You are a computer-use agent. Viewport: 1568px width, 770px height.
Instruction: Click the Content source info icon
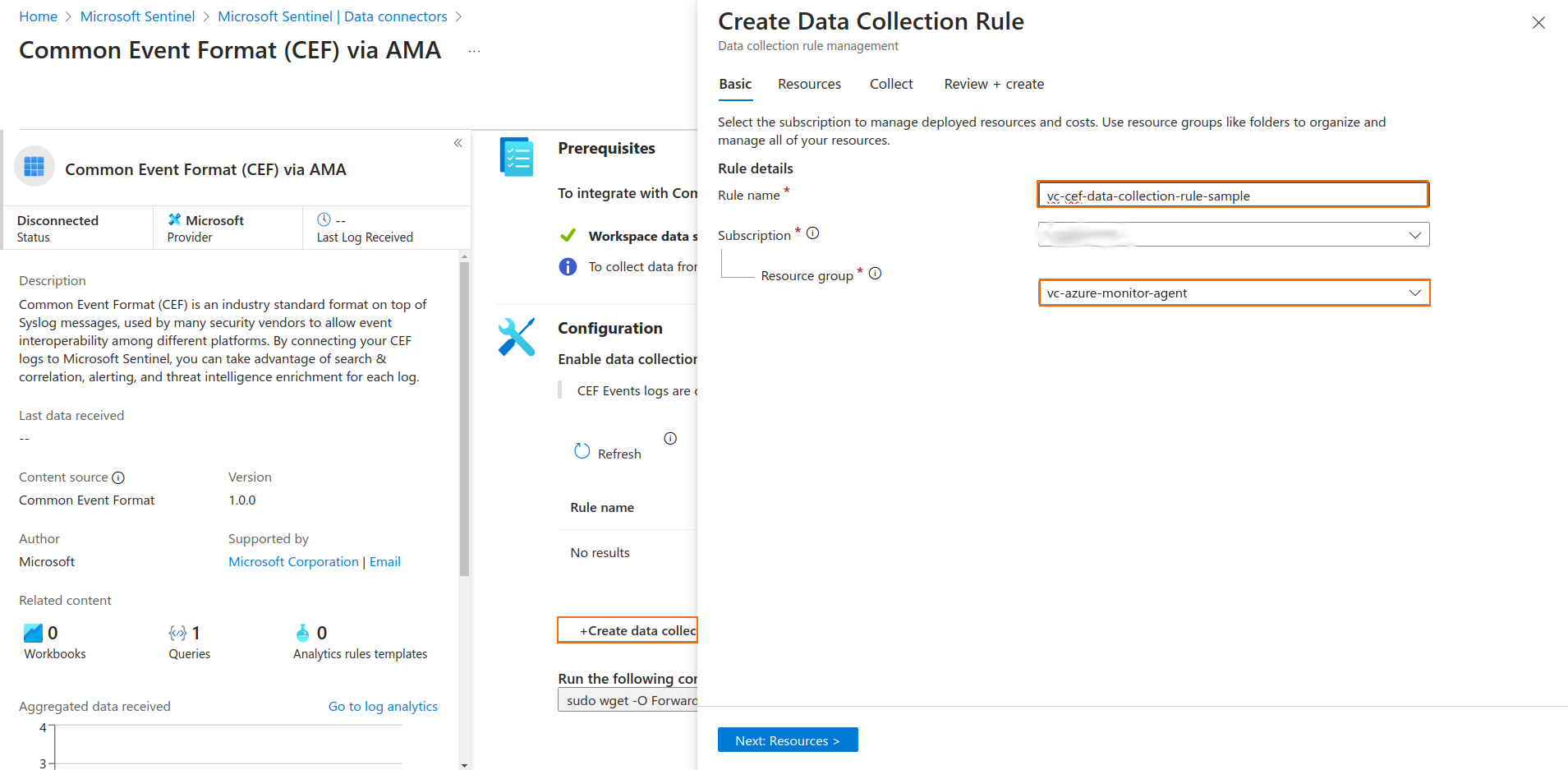click(118, 477)
